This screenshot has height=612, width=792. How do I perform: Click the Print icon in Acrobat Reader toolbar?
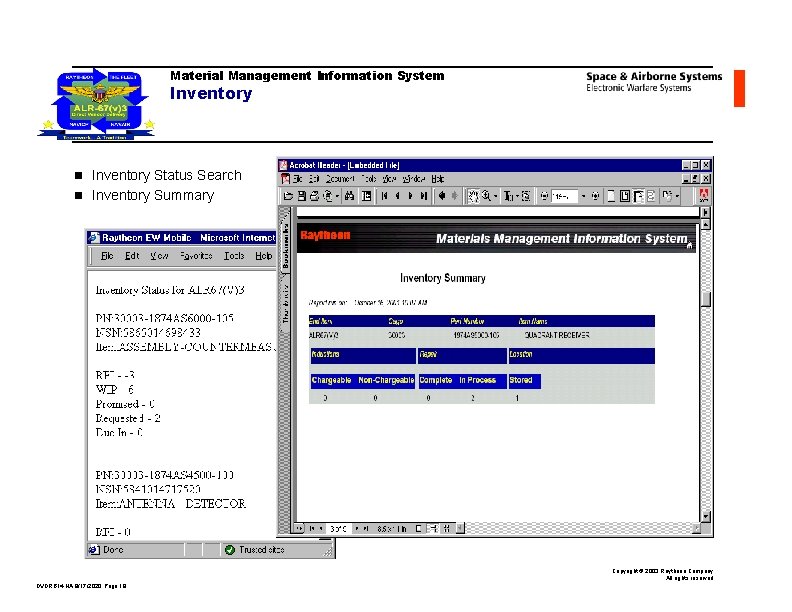coord(314,196)
